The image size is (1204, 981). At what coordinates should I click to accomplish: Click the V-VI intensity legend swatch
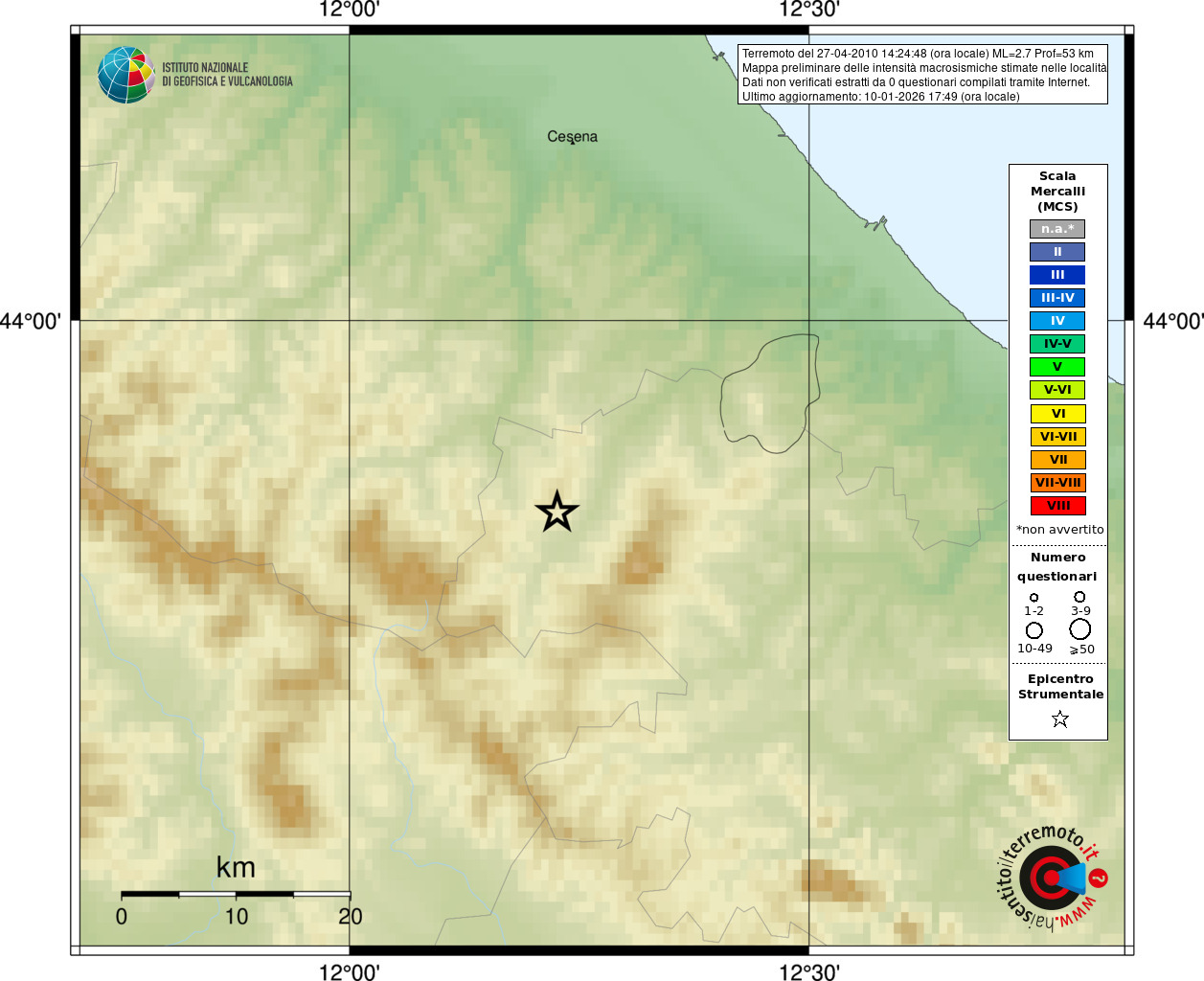pyautogui.click(x=1057, y=390)
